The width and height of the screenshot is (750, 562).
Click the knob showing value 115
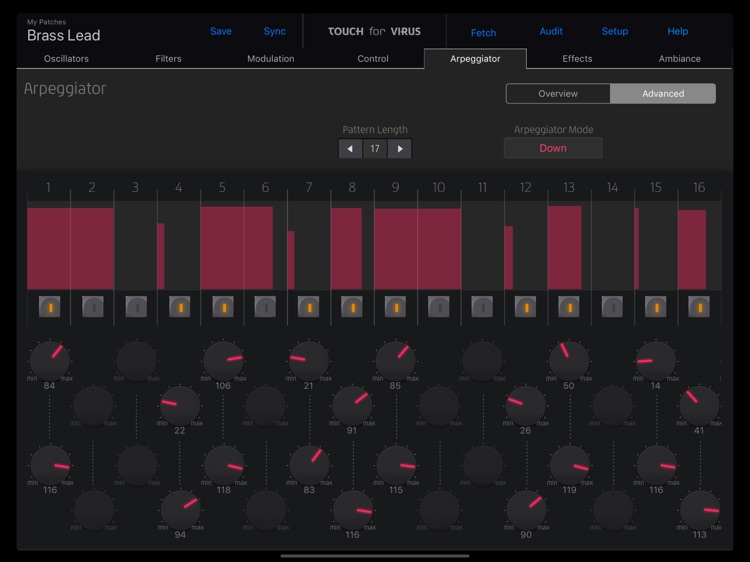[396, 465]
